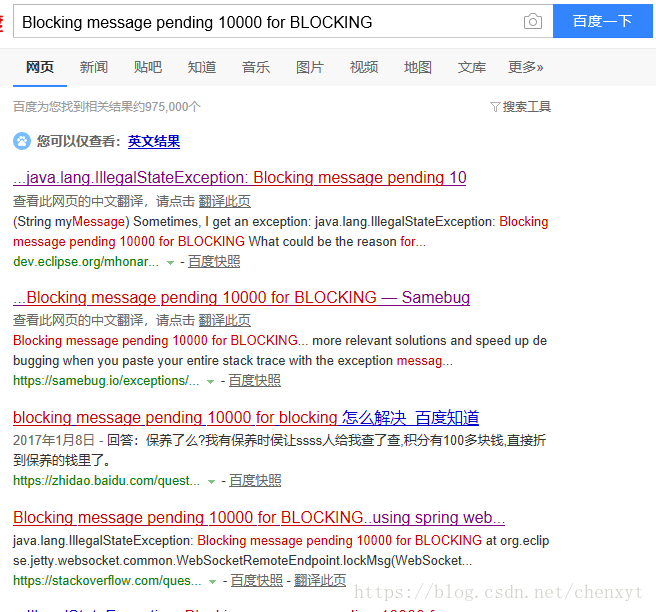This screenshot has height=612, width=656.
Task: Expand dropdown arrow next to zhidao.baidu.com URL
Action: [x=211, y=481]
